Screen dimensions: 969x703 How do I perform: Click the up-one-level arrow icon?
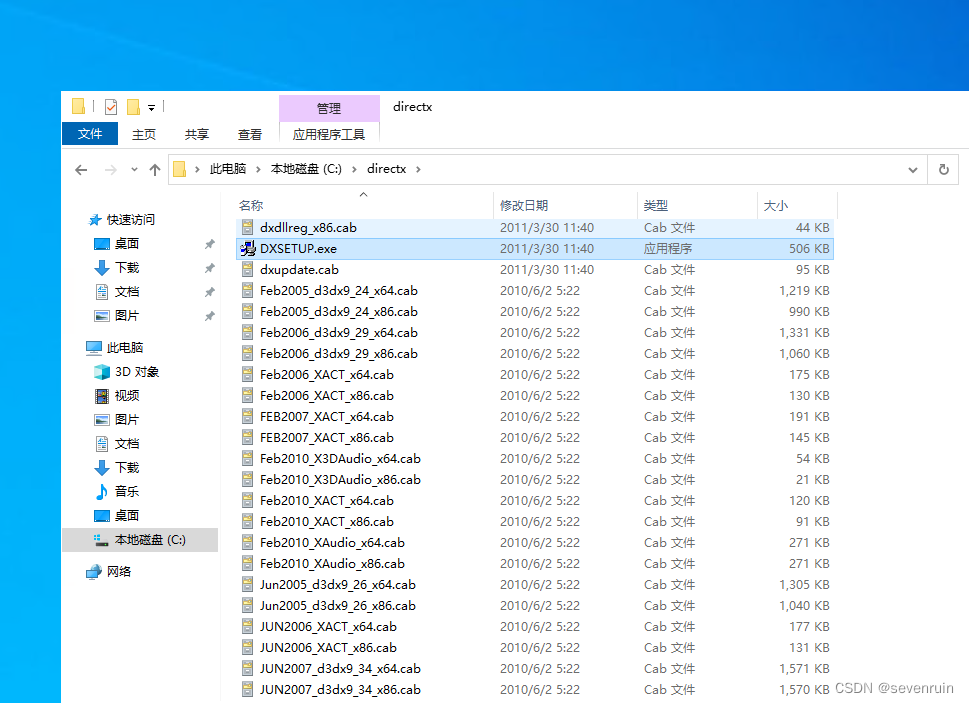154,170
